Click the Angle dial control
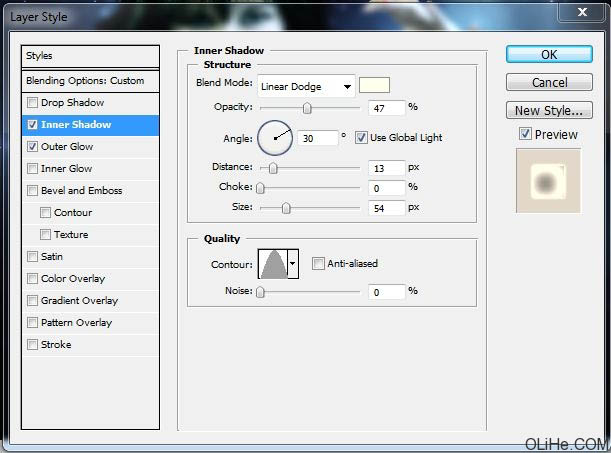Screen dimensions: 611x453 (x=275, y=138)
